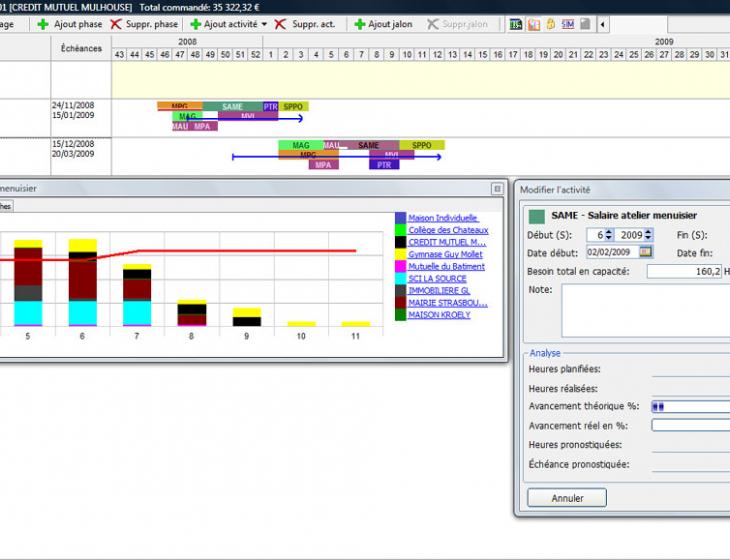Viewport: 730px width, 560px height.
Task: Select the SAME bar in the first Gantt row
Action: (x=232, y=107)
